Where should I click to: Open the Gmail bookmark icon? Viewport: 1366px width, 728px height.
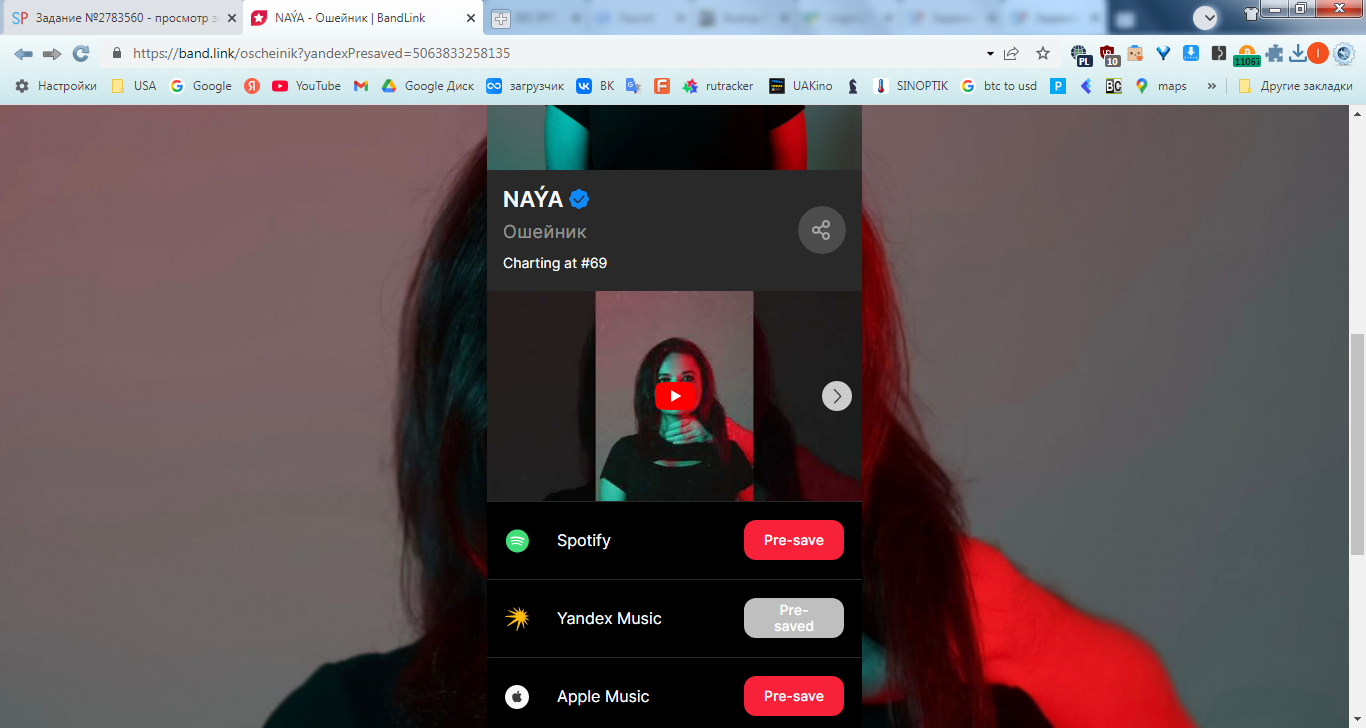click(x=361, y=86)
